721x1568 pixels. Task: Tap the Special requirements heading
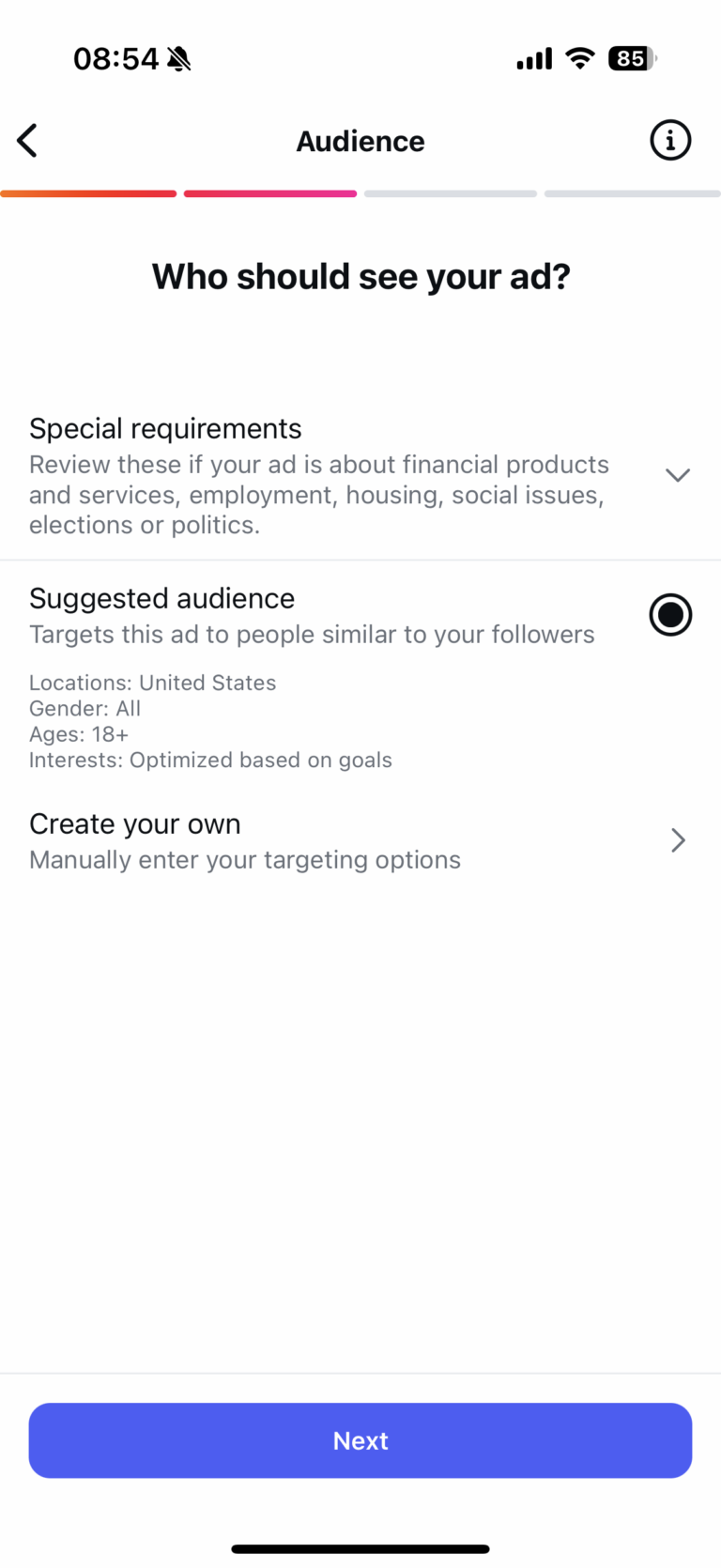(165, 429)
